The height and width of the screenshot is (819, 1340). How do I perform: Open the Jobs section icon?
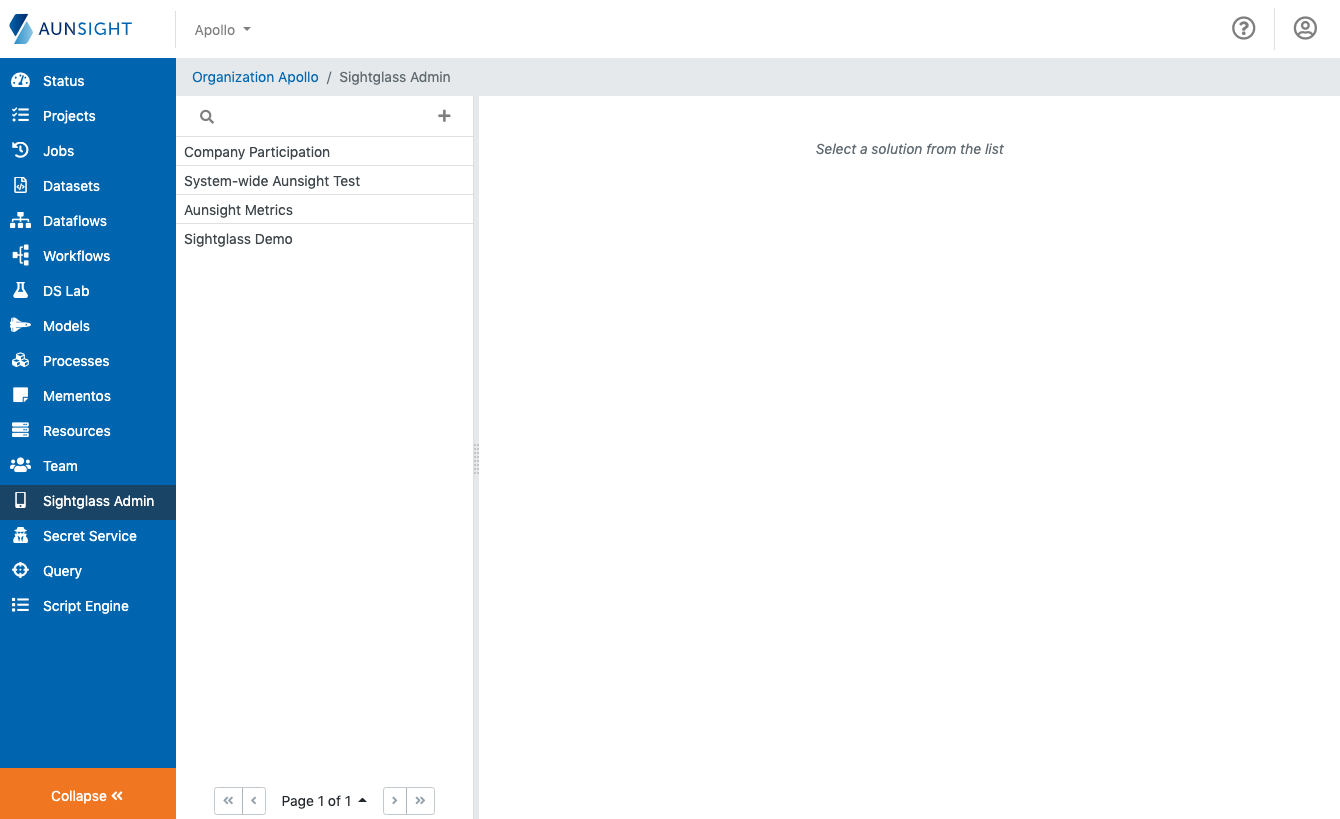(x=21, y=150)
